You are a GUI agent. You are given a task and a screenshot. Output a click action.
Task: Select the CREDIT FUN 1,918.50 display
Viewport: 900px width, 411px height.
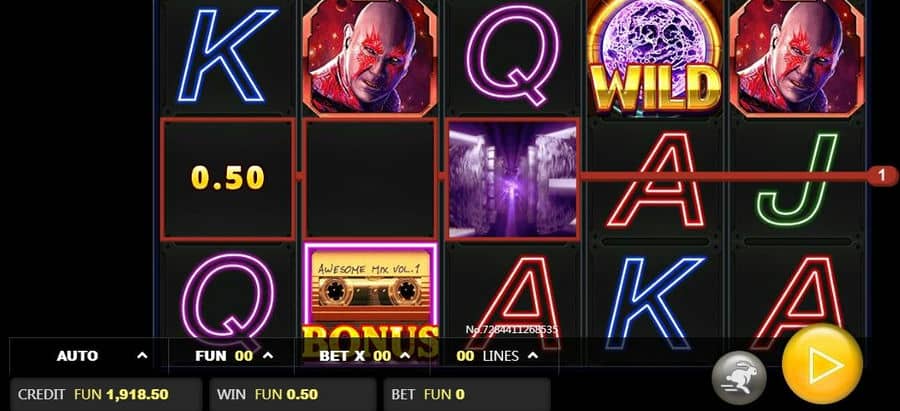[106, 394]
